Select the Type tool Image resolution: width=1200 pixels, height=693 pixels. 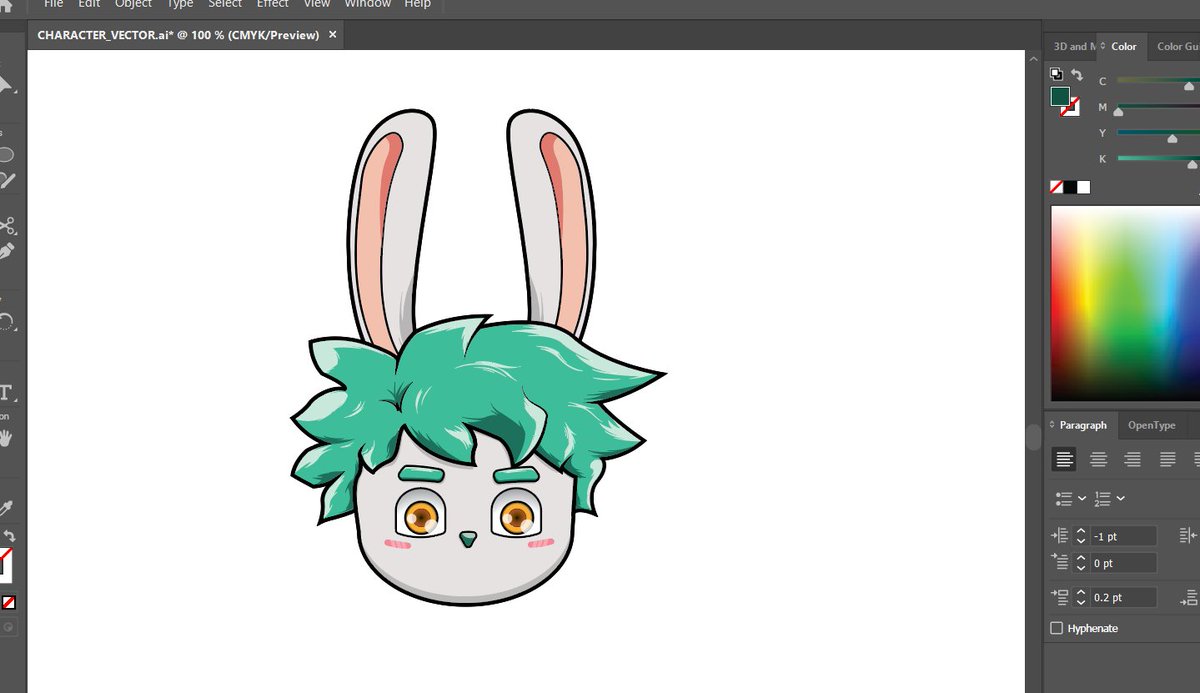click(8, 393)
